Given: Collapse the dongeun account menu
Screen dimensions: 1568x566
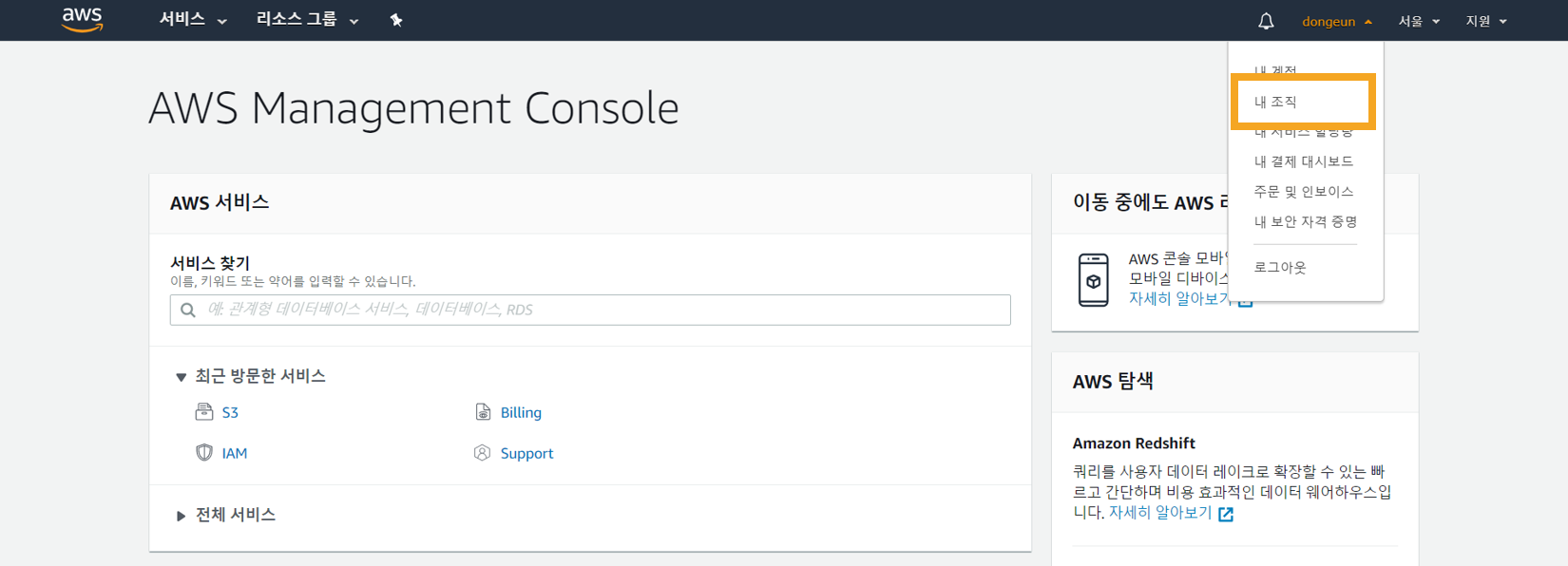Looking at the screenshot, I should click(1337, 21).
